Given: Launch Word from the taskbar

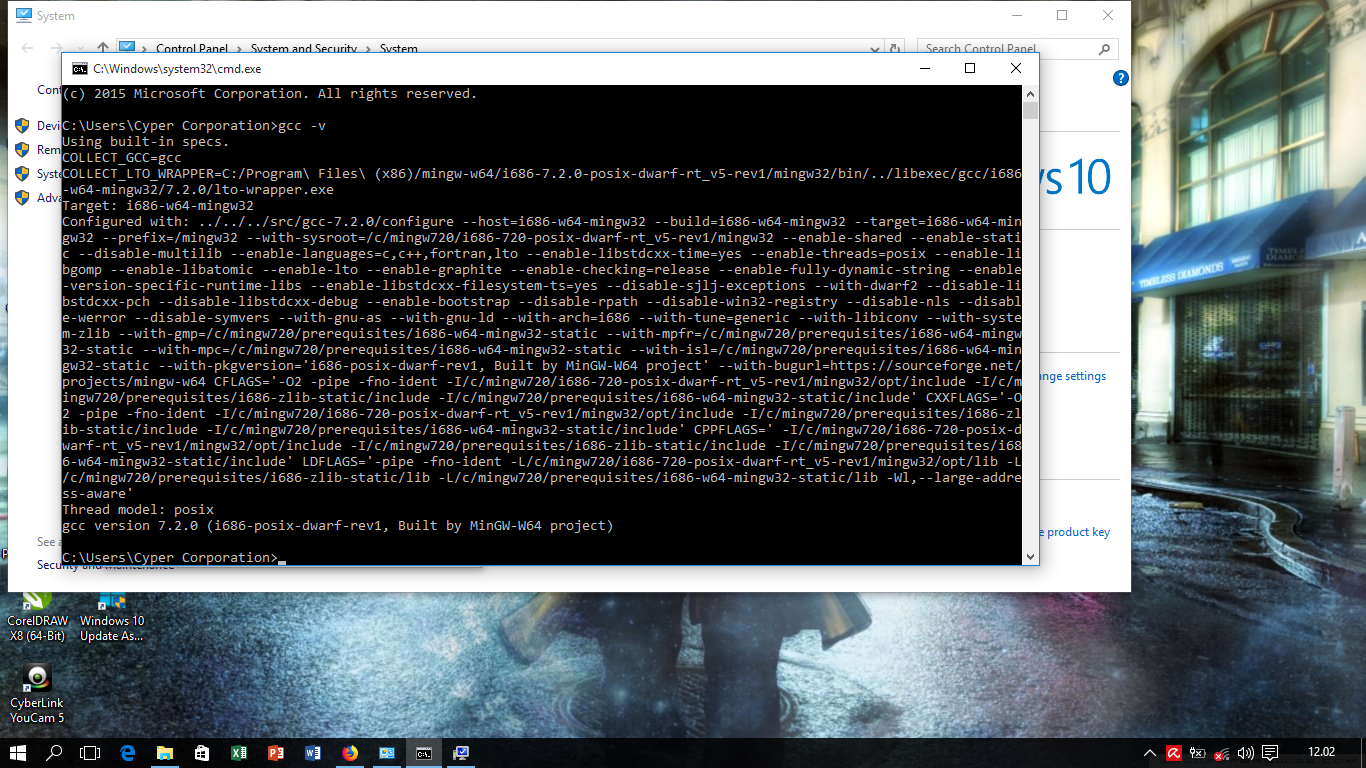Looking at the screenshot, I should coord(313,753).
